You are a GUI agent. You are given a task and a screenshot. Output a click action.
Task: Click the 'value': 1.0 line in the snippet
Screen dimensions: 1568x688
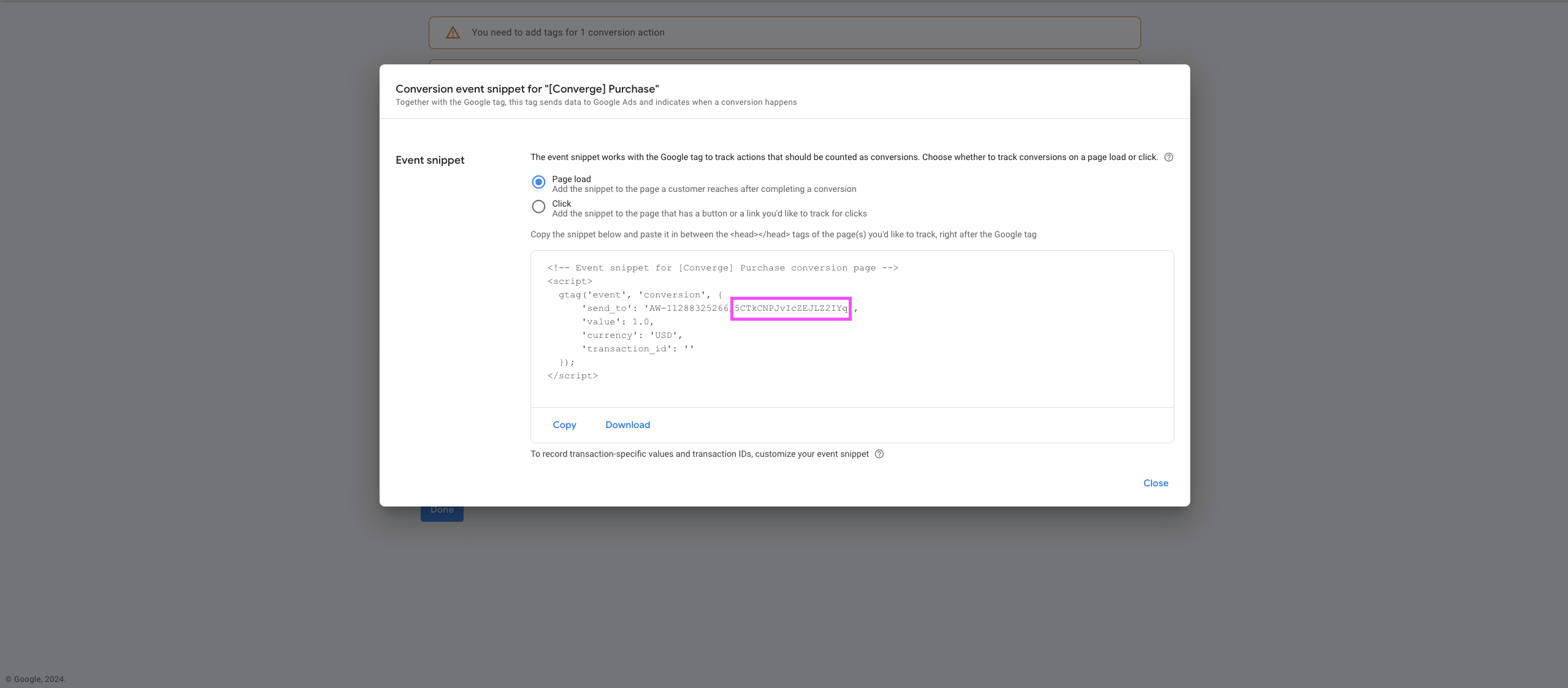[x=618, y=322]
